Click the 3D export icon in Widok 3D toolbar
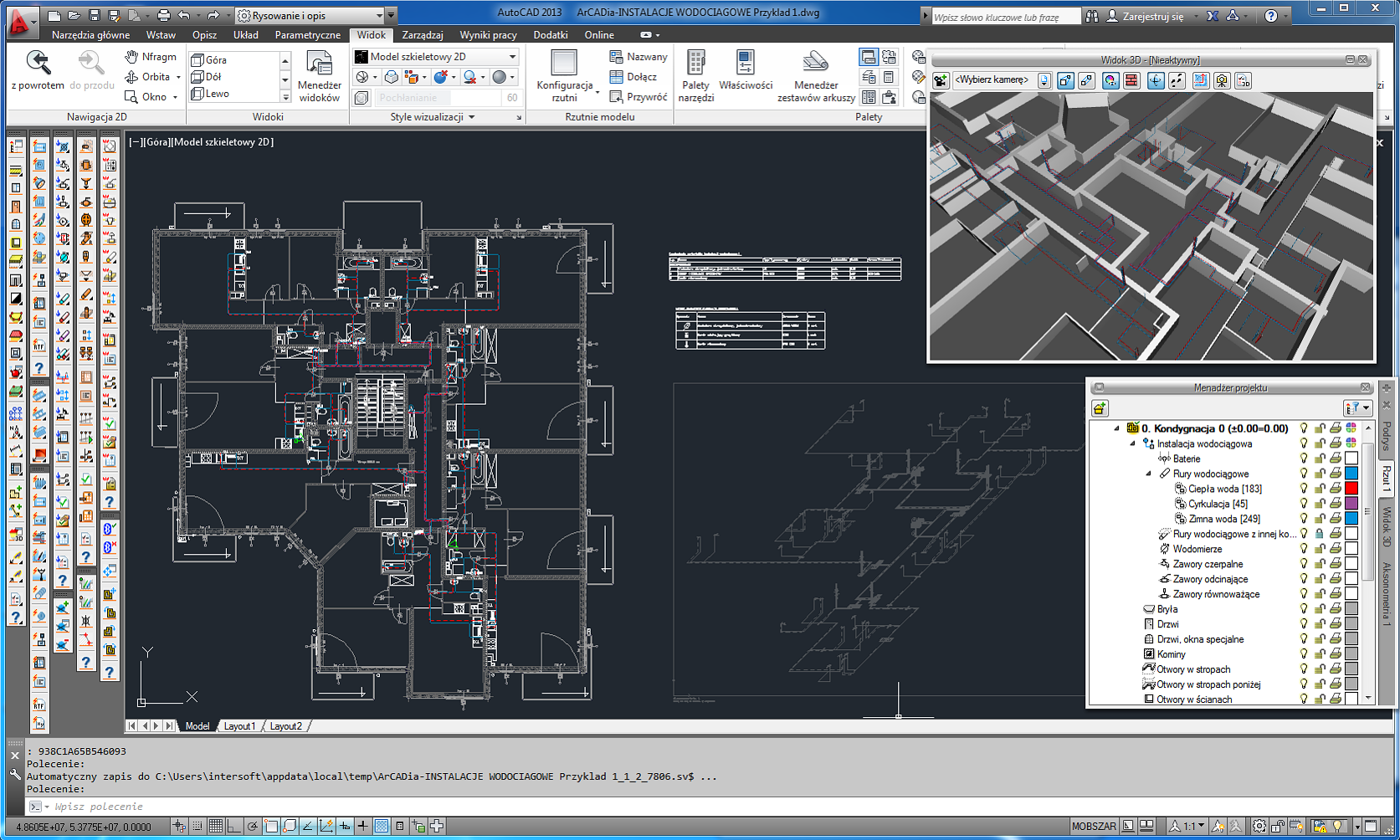 pos(1244,80)
